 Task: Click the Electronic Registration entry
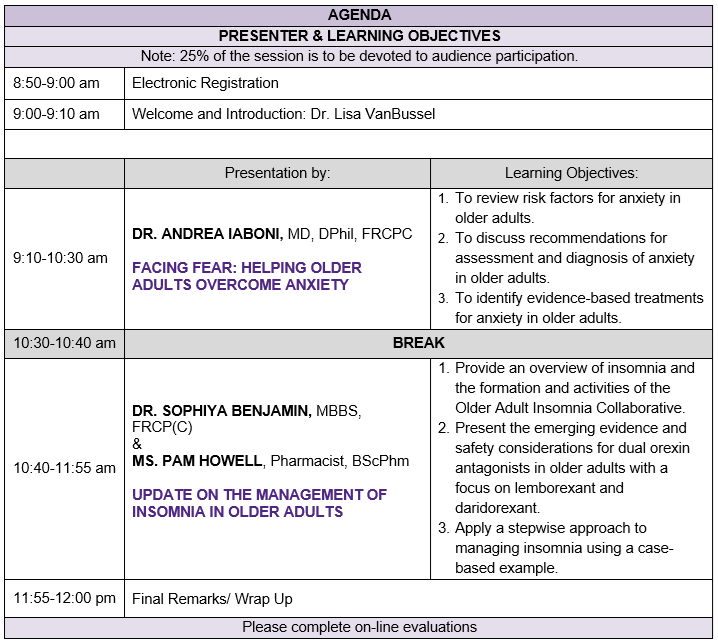point(205,83)
